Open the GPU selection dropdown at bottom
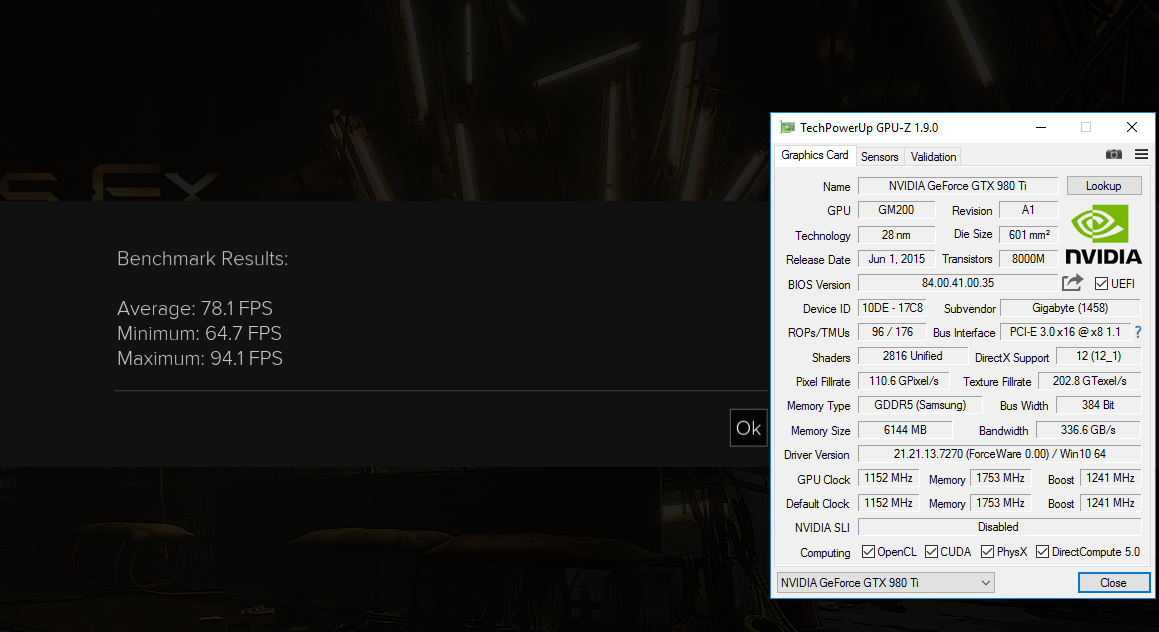This screenshot has width=1159, height=632. [886, 582]
